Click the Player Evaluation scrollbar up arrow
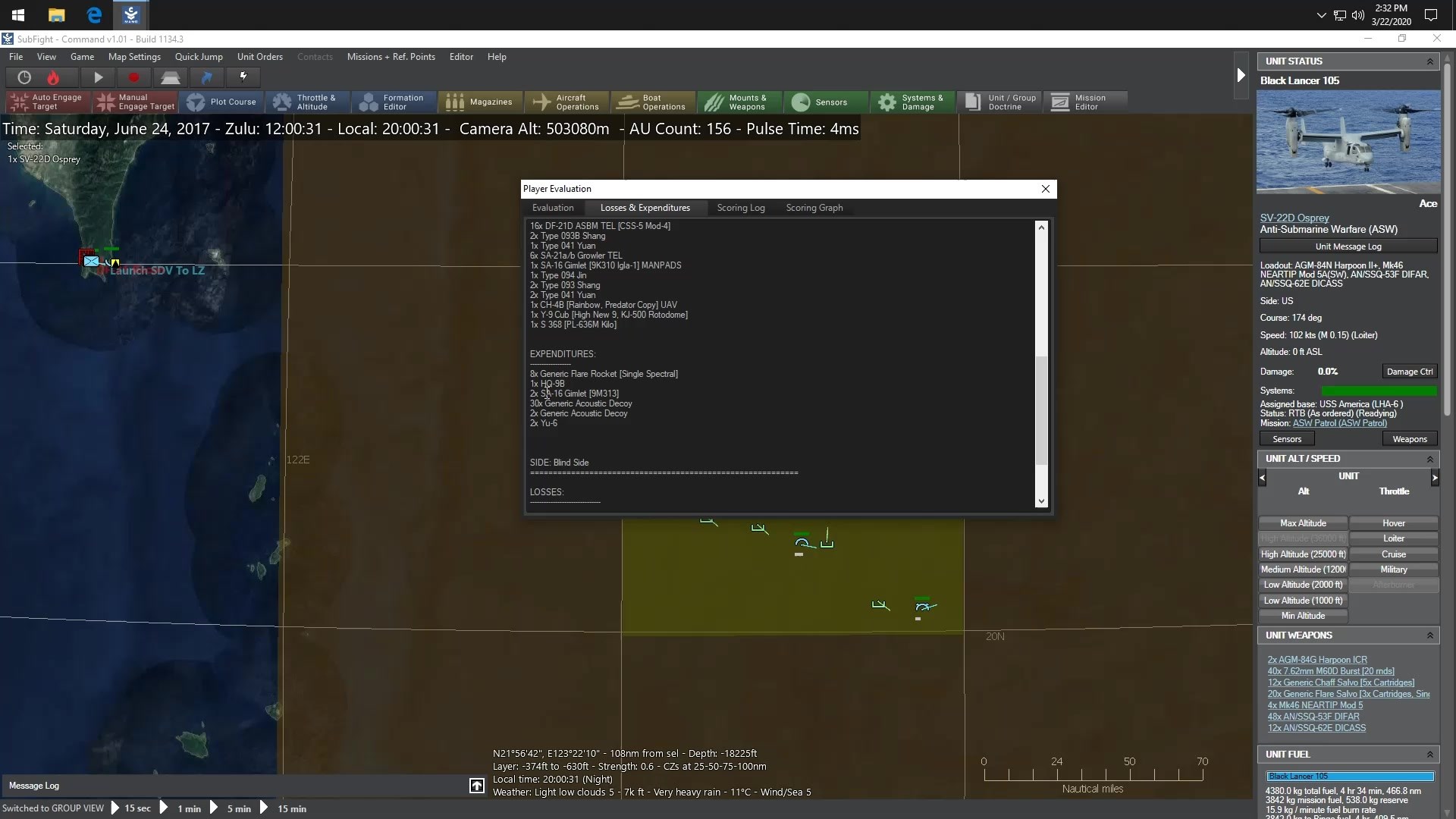The height and width of the screenshot is (819, 1456). pos(1041,227)
